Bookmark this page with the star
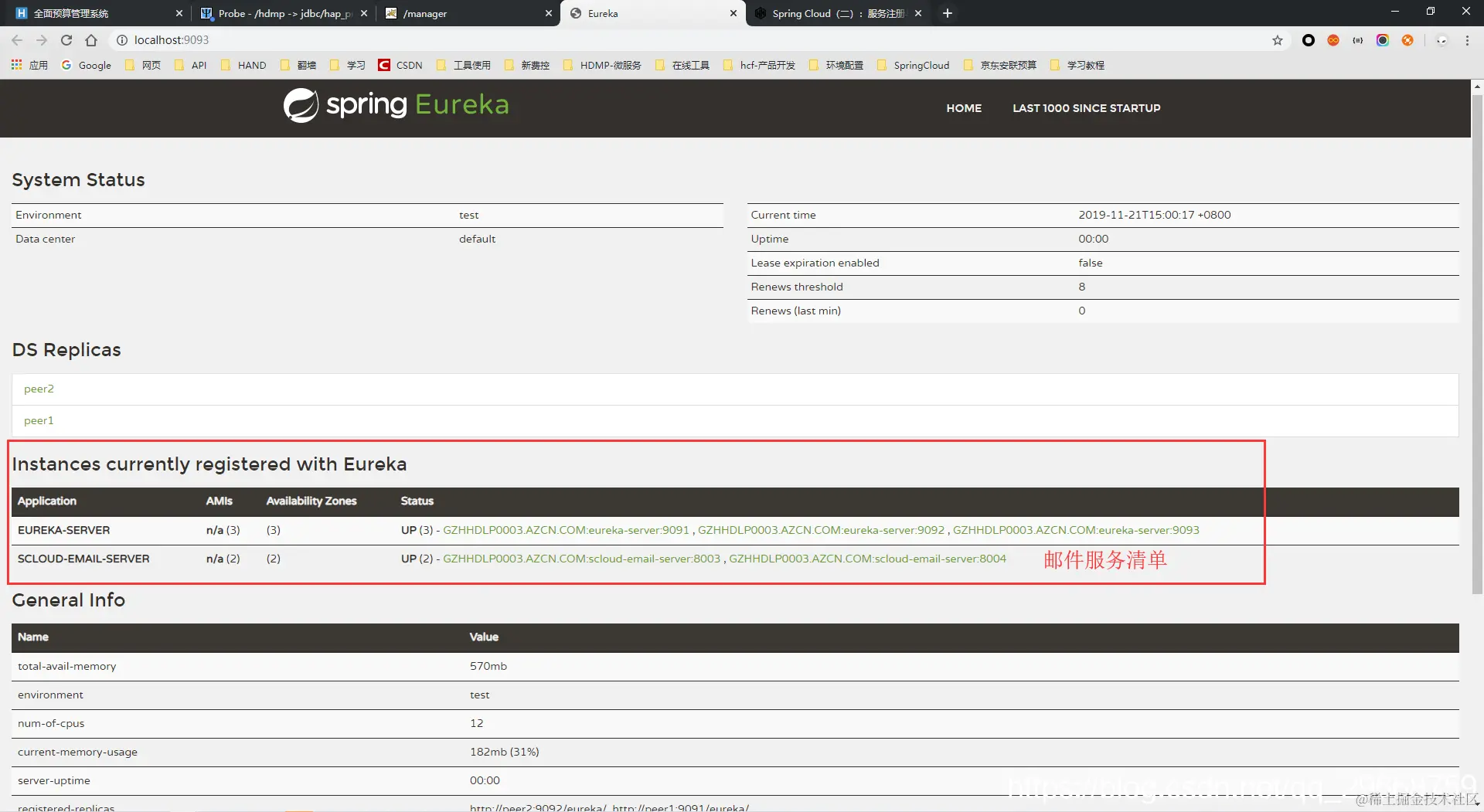Screen dimensions: 1484x812 (1278, 40)
